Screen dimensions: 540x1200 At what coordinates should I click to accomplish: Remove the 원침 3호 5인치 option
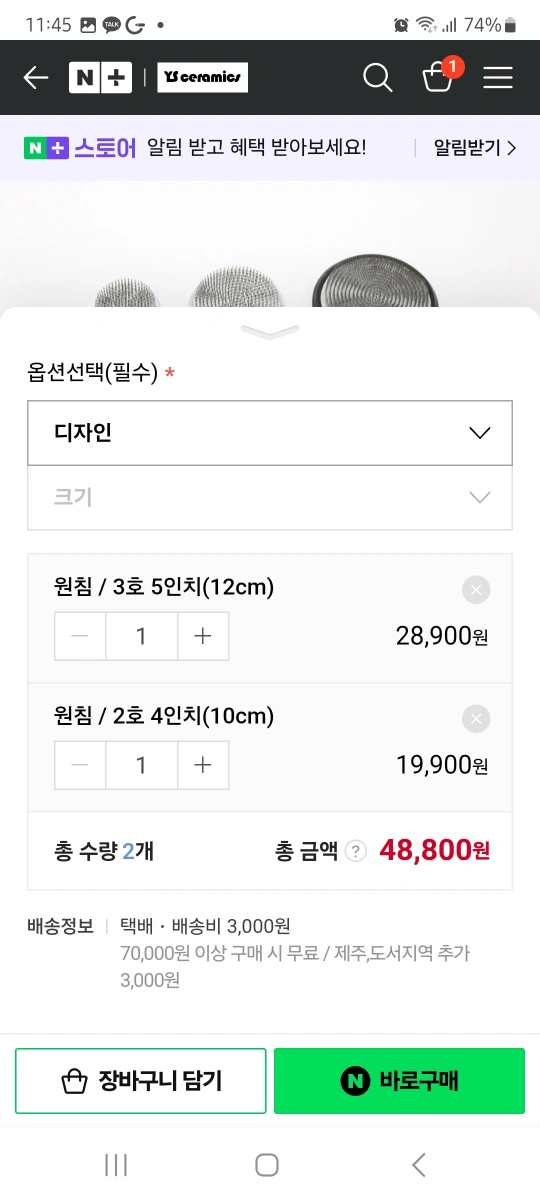tap(476, 590)
